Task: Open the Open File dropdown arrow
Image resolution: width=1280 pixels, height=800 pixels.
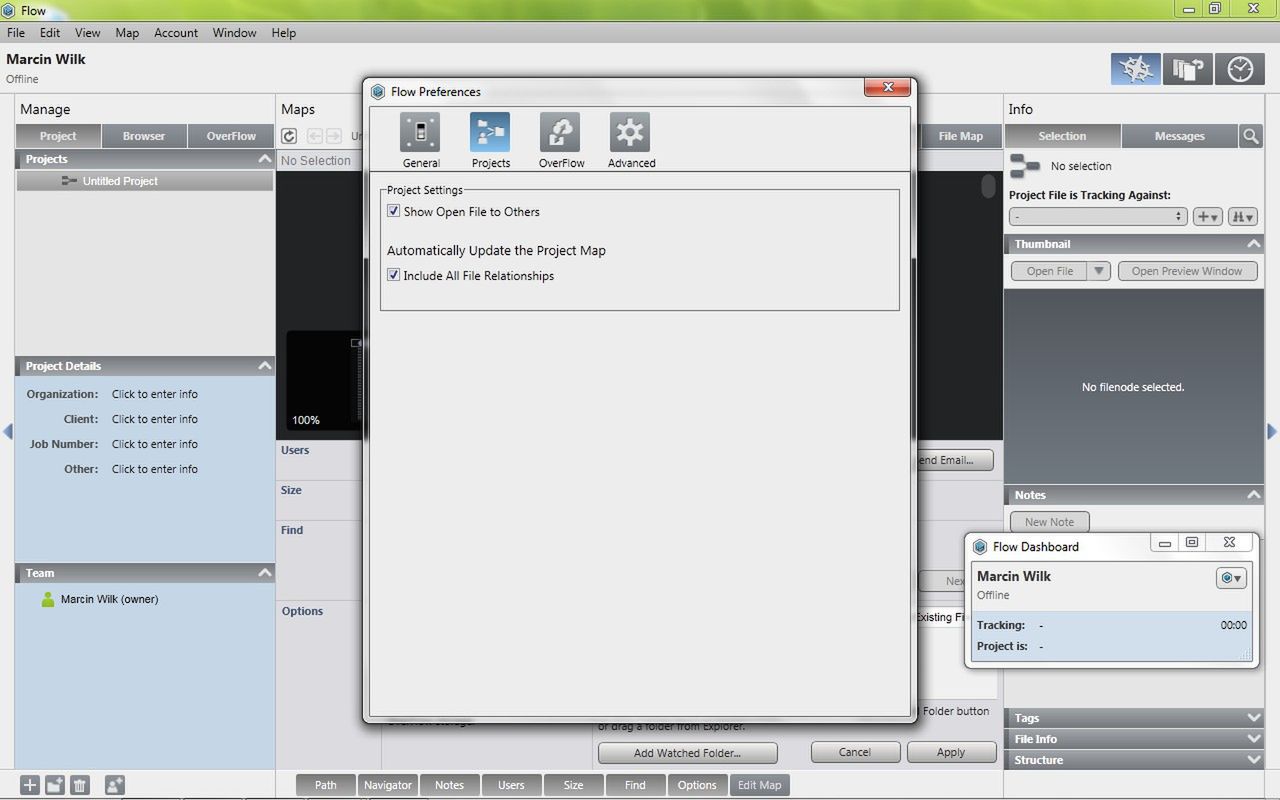Action: click(x=1099, y=271)
